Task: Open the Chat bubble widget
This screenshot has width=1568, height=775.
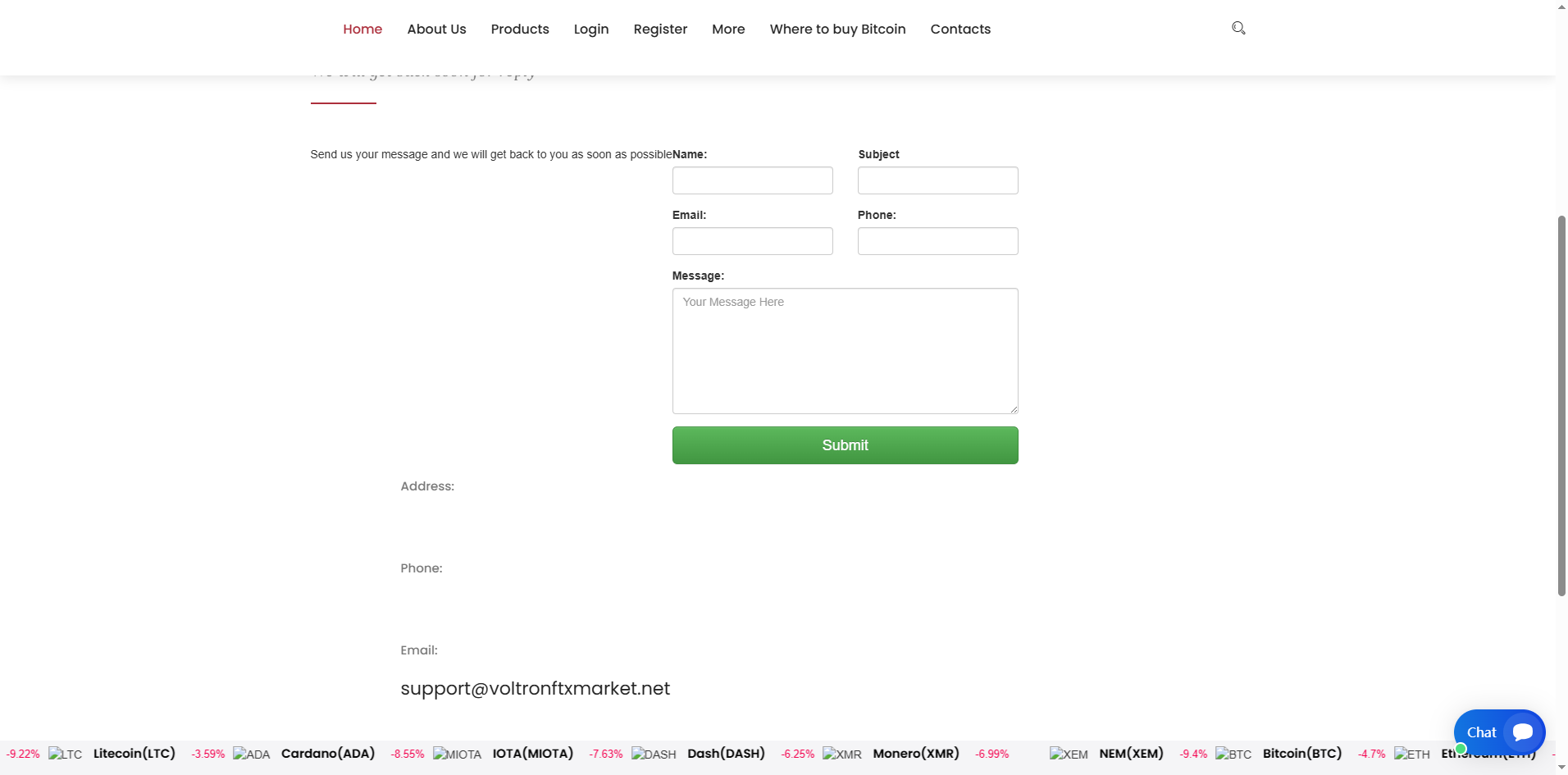Action: 1499,732
